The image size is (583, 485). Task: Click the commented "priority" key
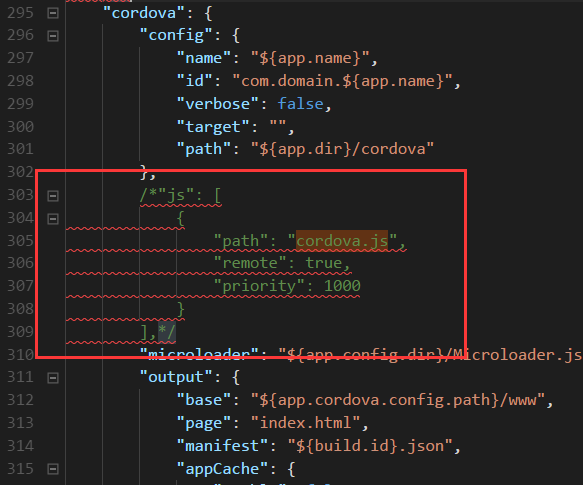259,286
